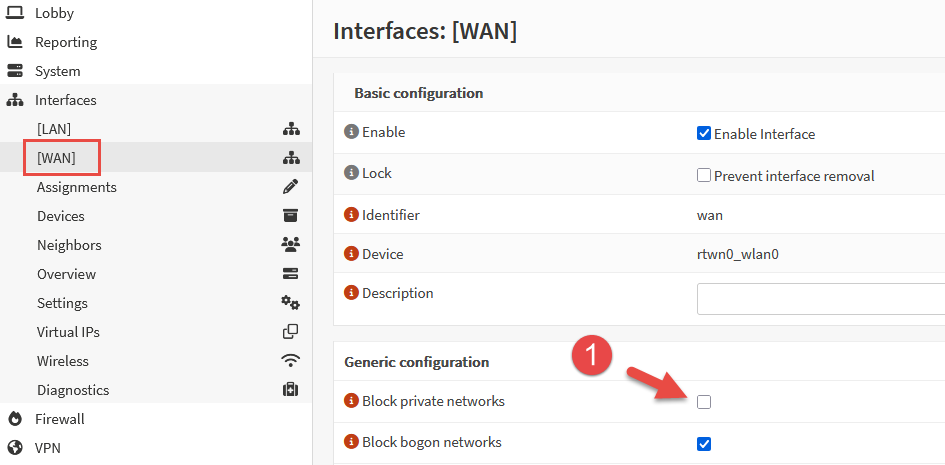Open the Reporting menu
The image size is (945, 465).
[x=66, y=42]
